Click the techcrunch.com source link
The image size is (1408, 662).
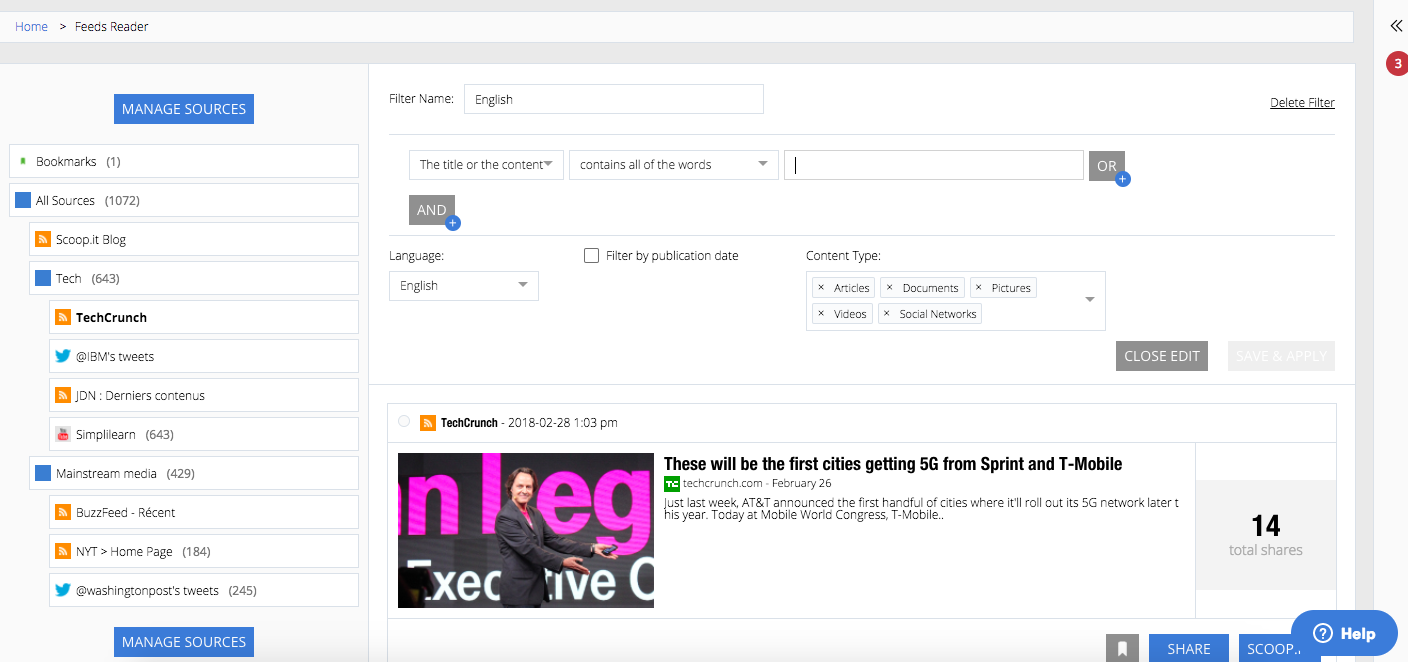pyautogui.click(x=723, y=483)
